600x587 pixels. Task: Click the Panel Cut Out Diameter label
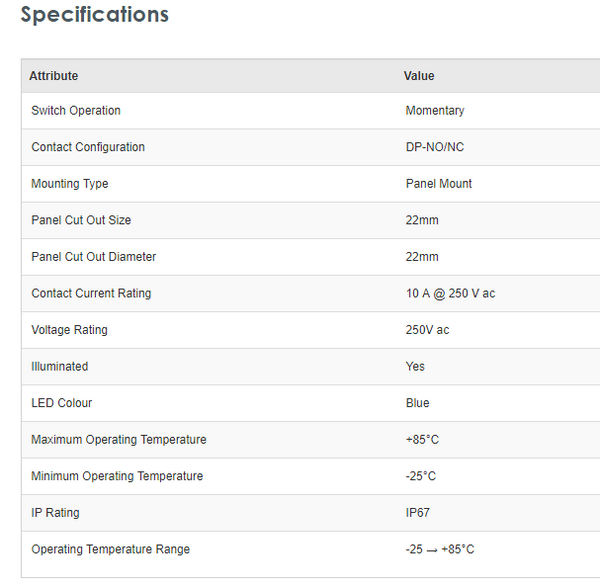coord(94,257)
